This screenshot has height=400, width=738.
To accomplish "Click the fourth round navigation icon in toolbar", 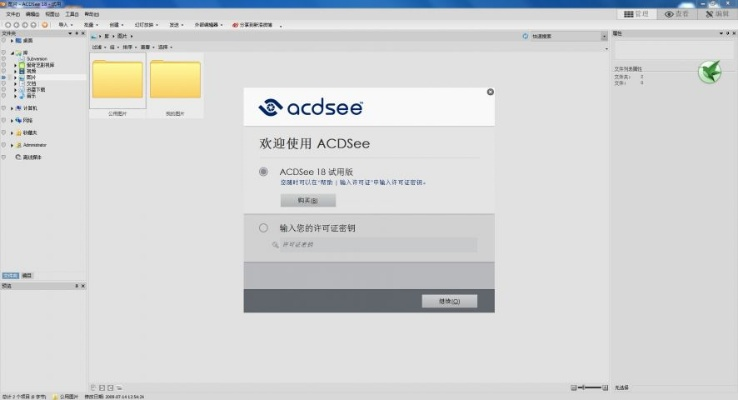I will click(33, 25).
